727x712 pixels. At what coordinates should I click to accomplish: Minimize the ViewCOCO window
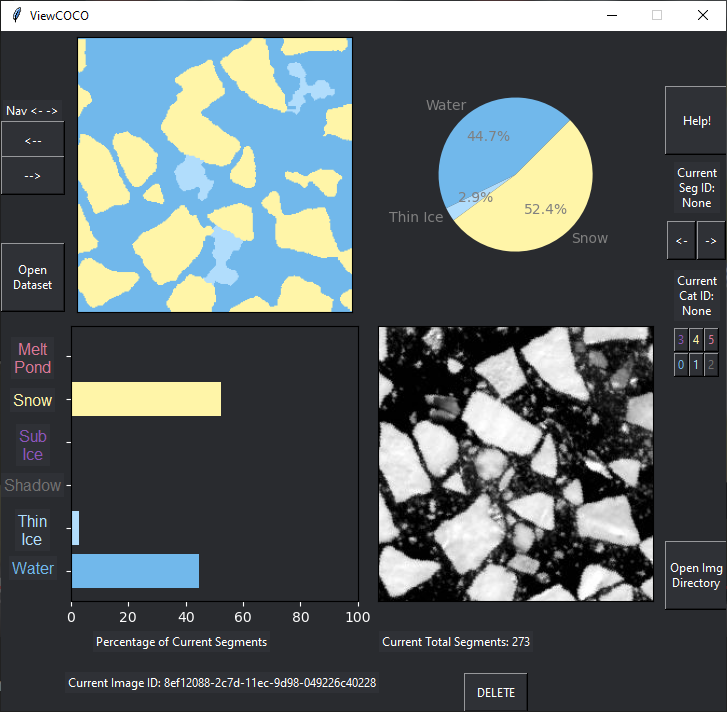click(x=612, y=15)
